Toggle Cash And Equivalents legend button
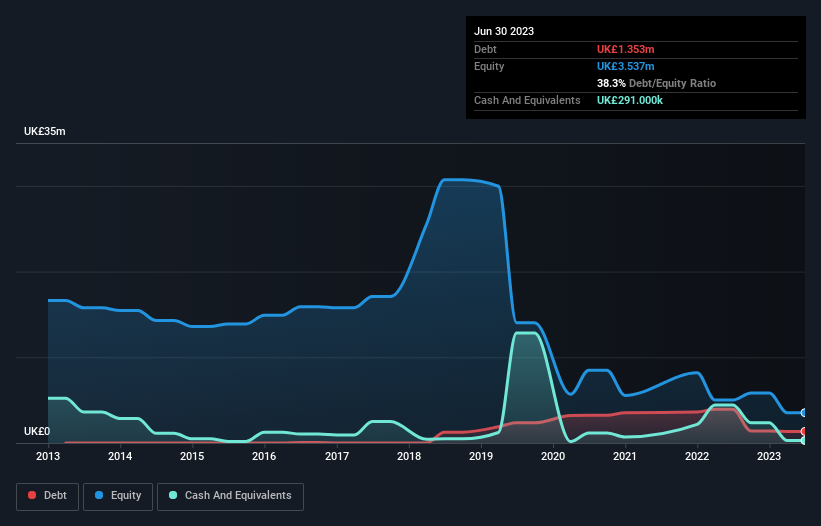This screenshot has width=821, height=526. (230, 496)
